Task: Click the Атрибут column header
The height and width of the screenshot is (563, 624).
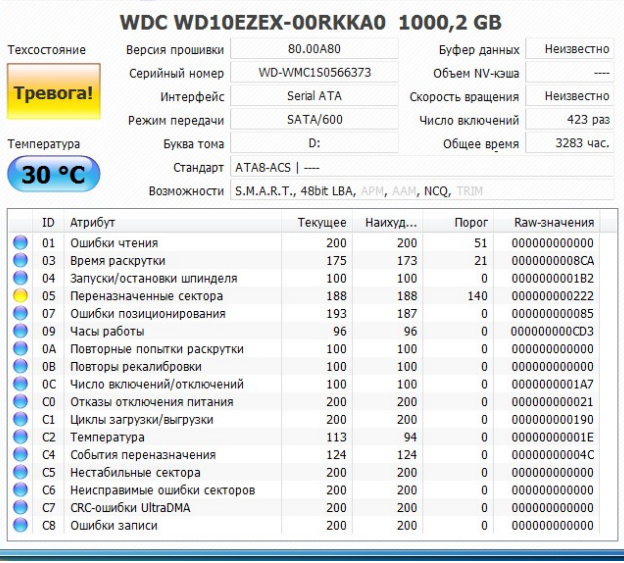Action: (173, 222)
